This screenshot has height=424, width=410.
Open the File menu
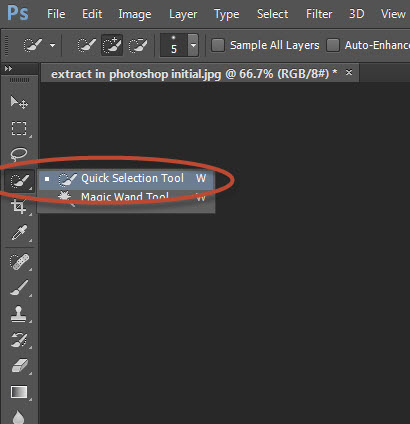click(x=56, y=14)
